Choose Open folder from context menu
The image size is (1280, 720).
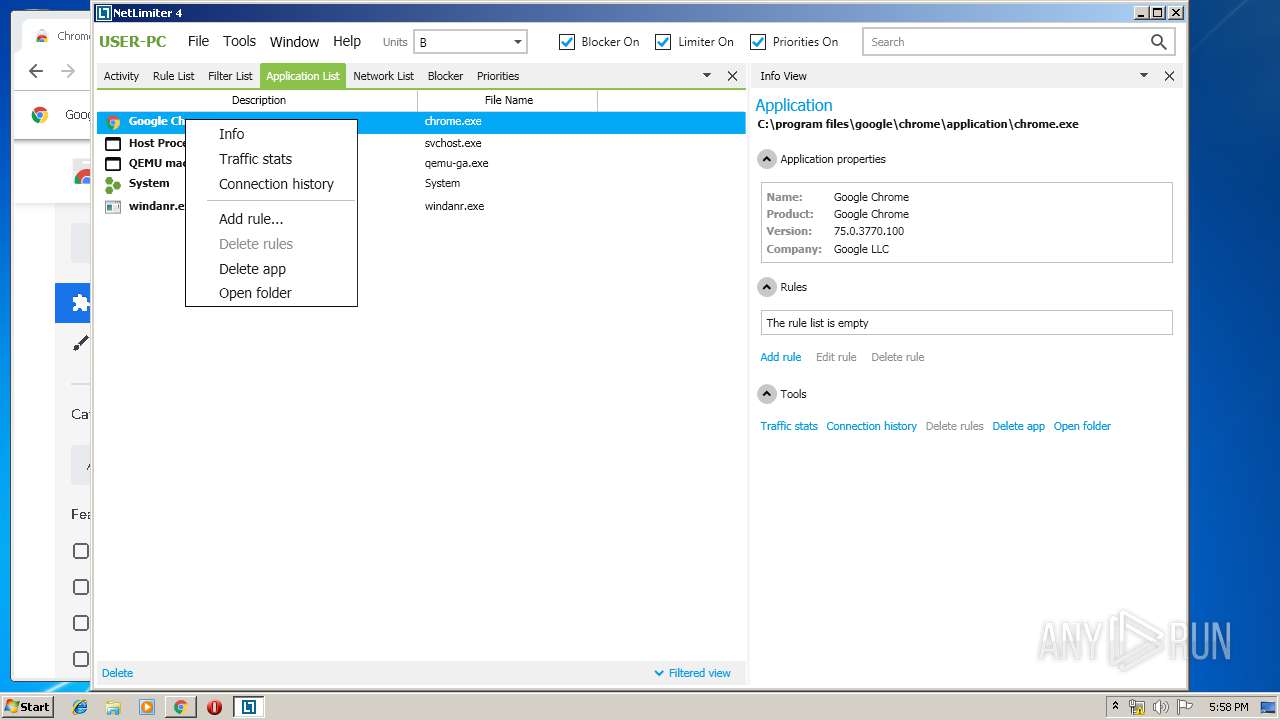tap(255, 293)
